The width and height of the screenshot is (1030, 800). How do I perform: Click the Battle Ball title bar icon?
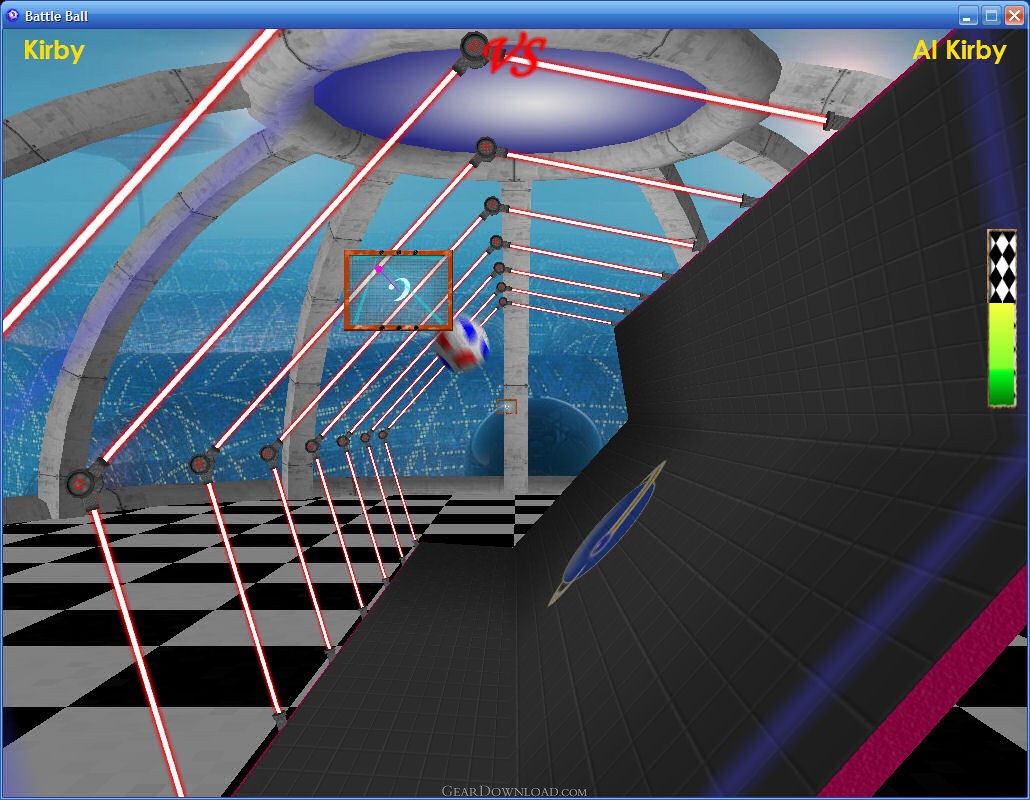pyautogui.click(x=12, y=15)
